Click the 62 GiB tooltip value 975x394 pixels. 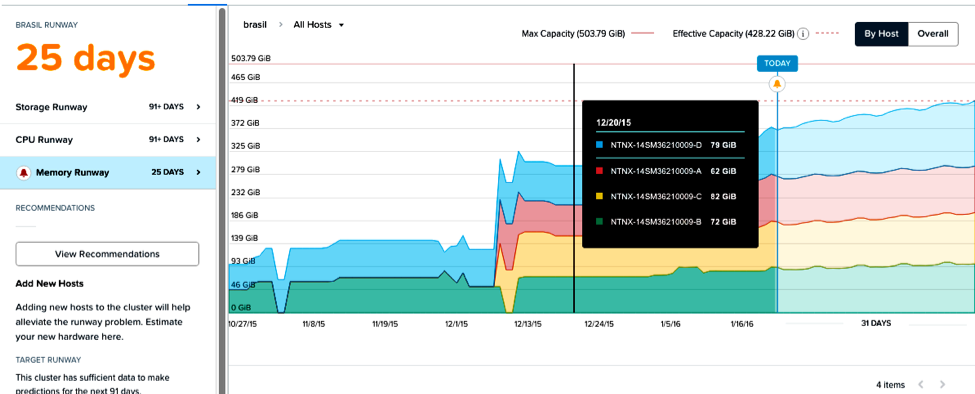point(723,170)
